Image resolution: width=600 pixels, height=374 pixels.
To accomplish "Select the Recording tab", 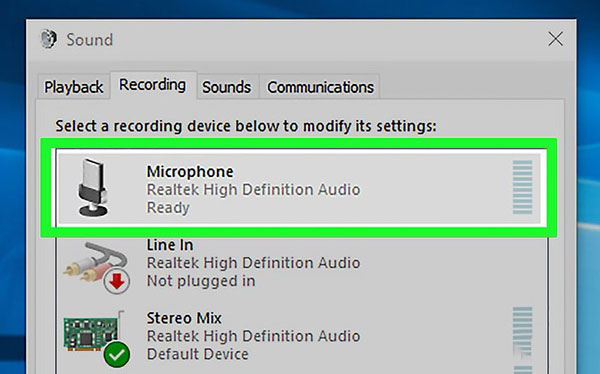I will 153,85.
